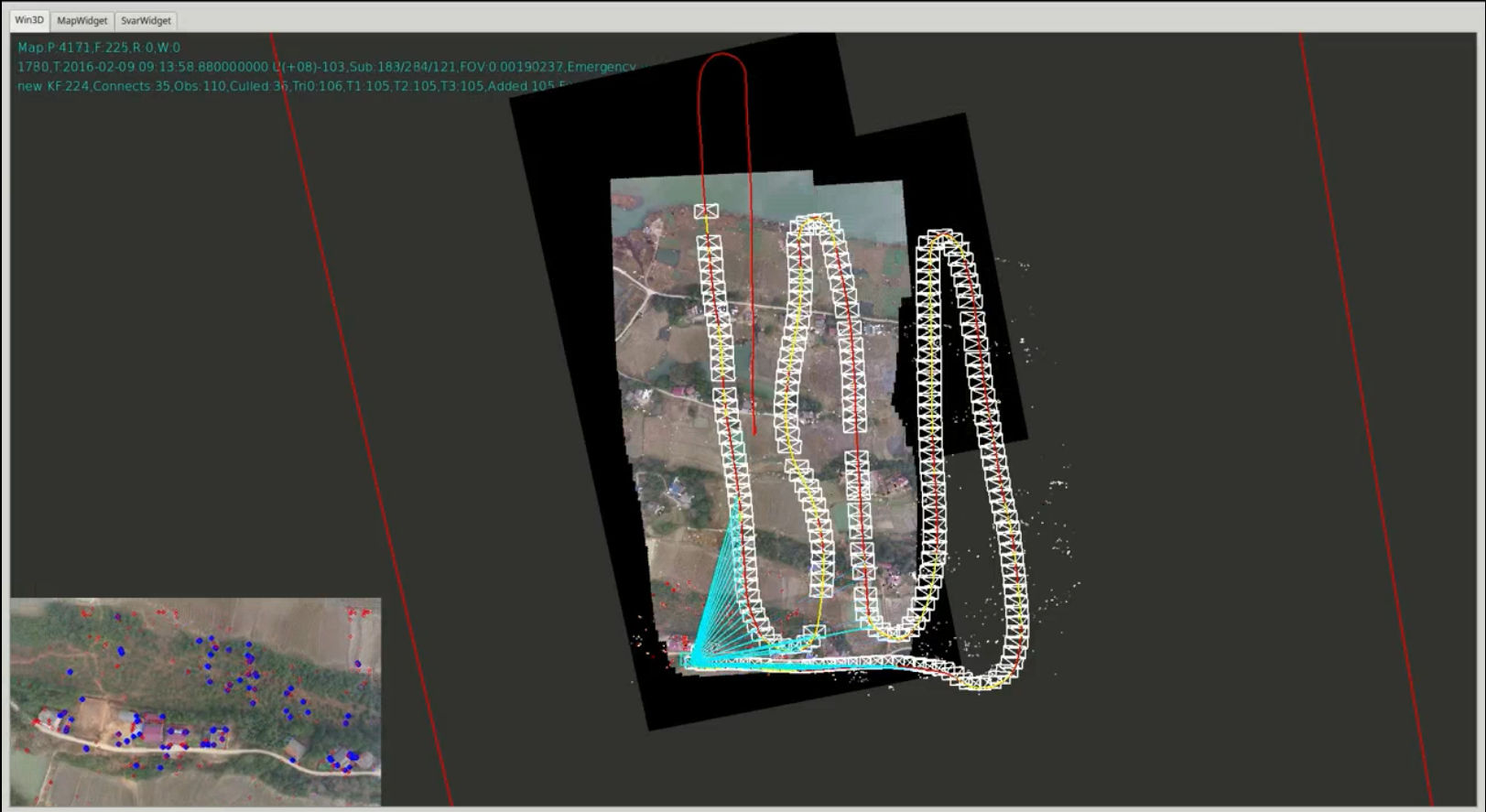Click the 'Map:P:4171' status text line
The width and height of the screenshot is (1486, 812).
(99, 48)
